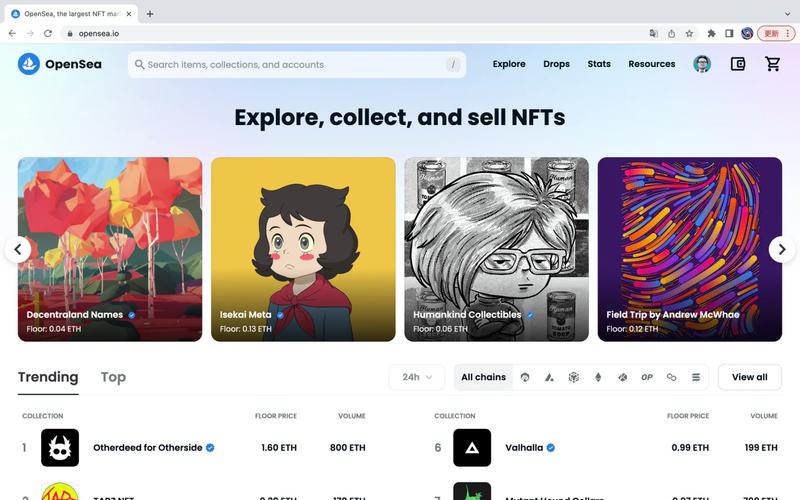Filter by Ethereum chain icon
This screenshot has width=800, height=500.
coord(598,377)
